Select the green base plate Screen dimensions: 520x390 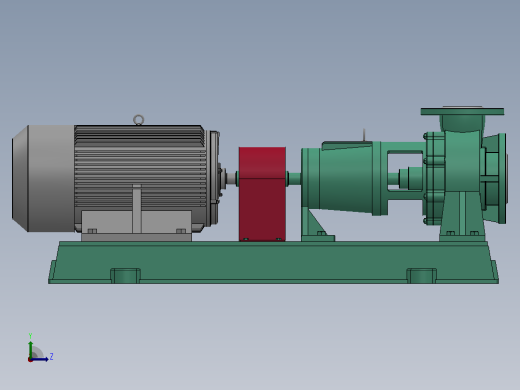[273, 263]
